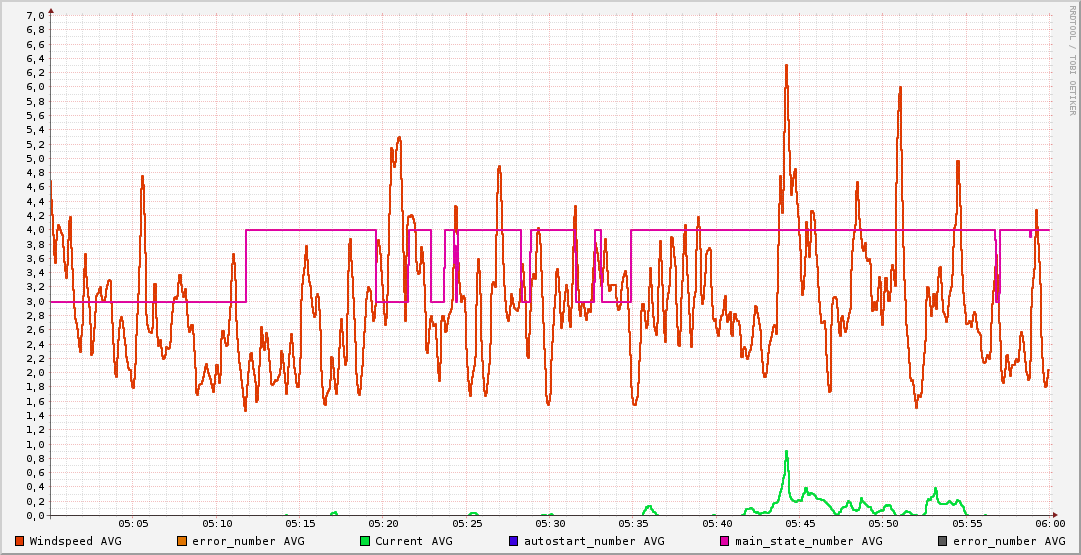Click the 05:45 time axis label

pyautogui.click(x=800, y=523)
